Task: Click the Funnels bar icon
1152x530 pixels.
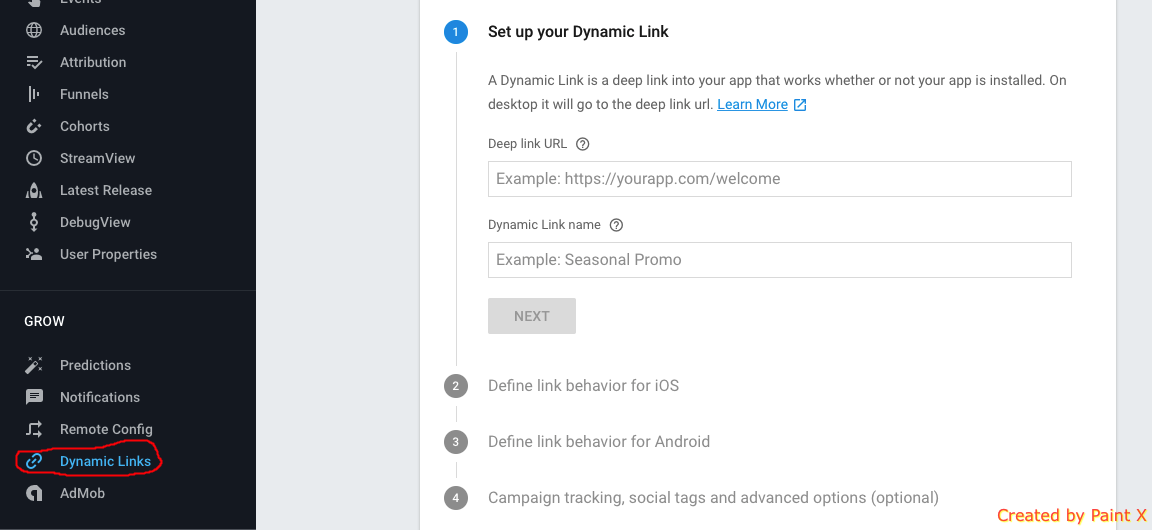Action: 34,94
